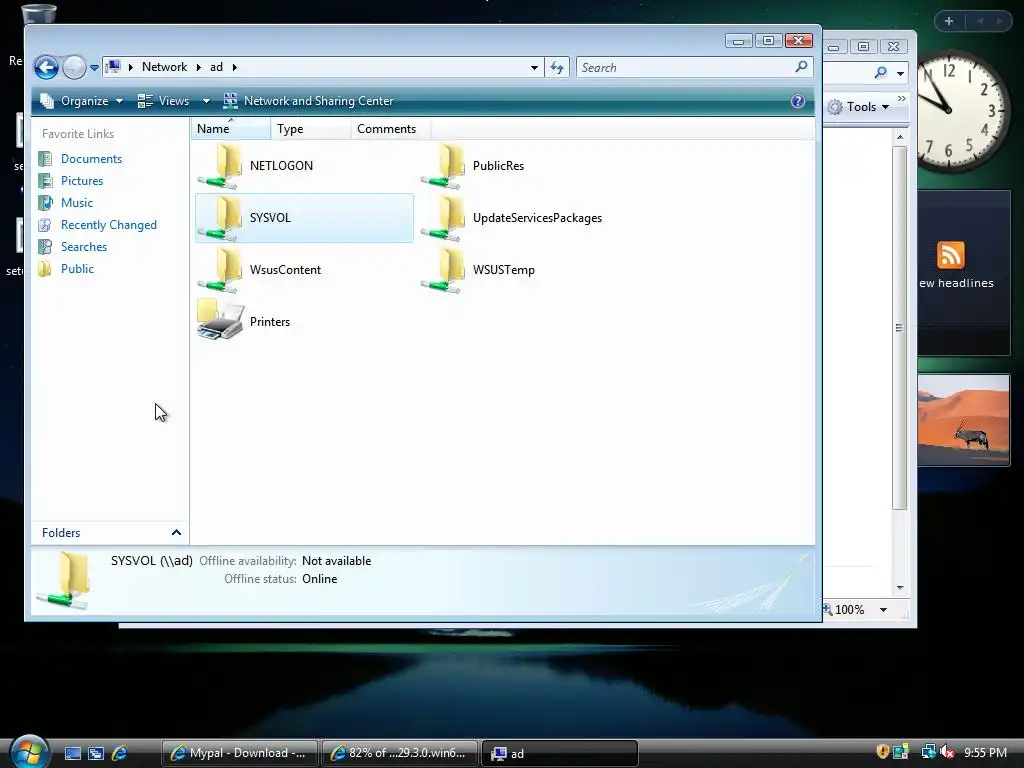The height and width of the screenshot is (768, 1024).
Task: Sort by the Name column header
Action: coord(231,129)
